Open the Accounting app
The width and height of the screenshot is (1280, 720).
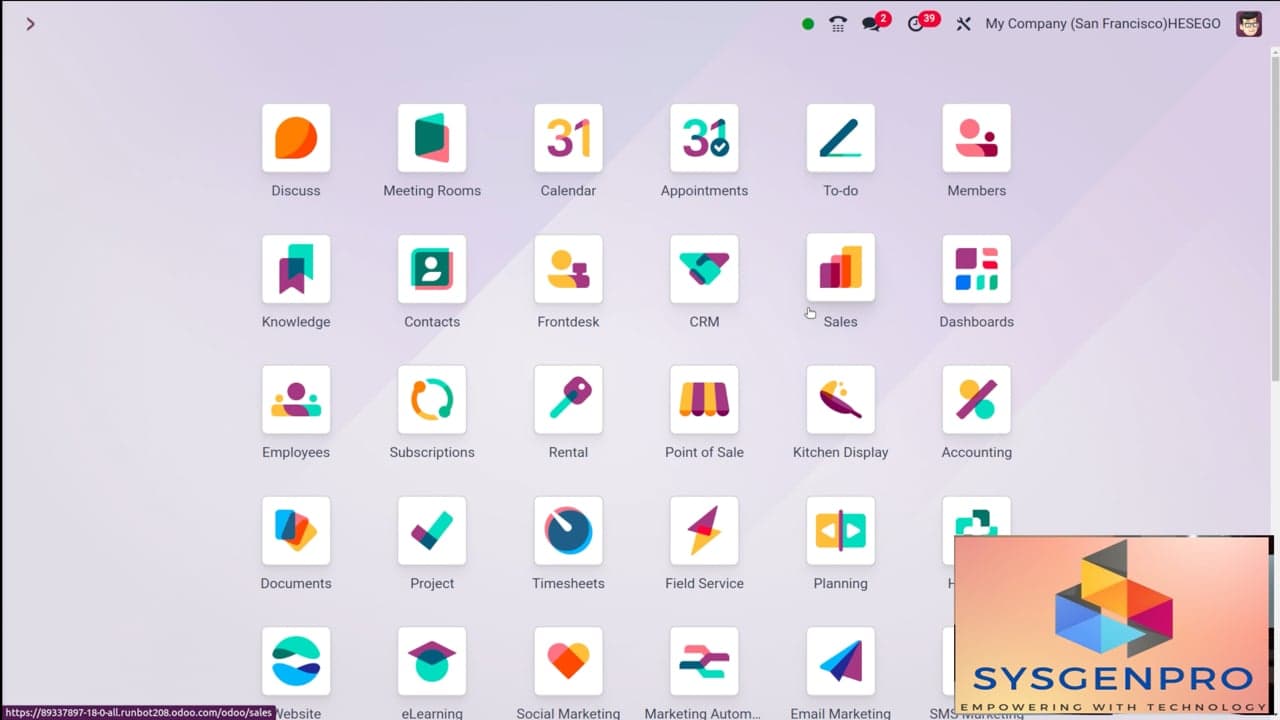click(976, 400)
